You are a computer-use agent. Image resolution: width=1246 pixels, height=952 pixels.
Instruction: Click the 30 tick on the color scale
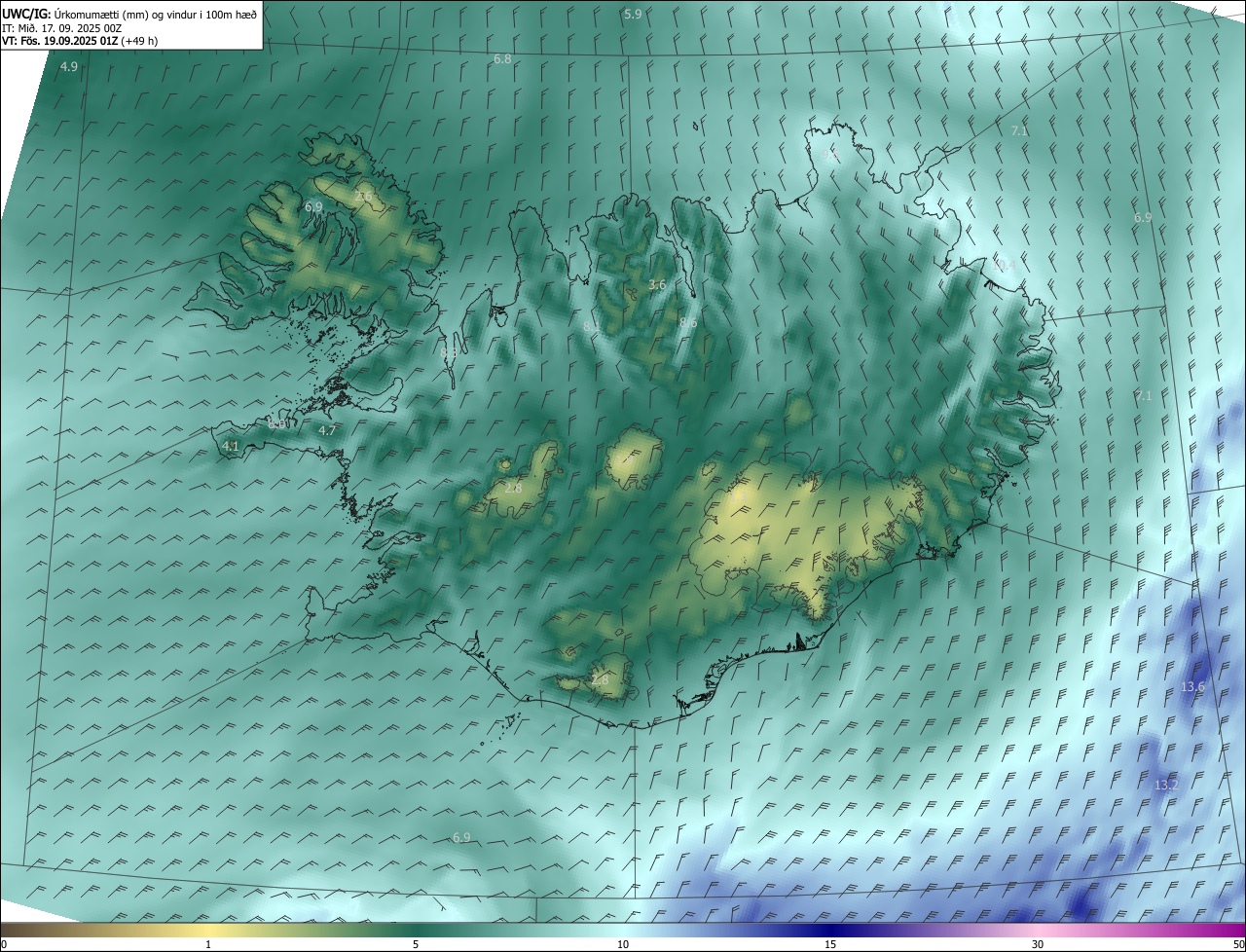pyautogui.click(x=1038, y=944)
